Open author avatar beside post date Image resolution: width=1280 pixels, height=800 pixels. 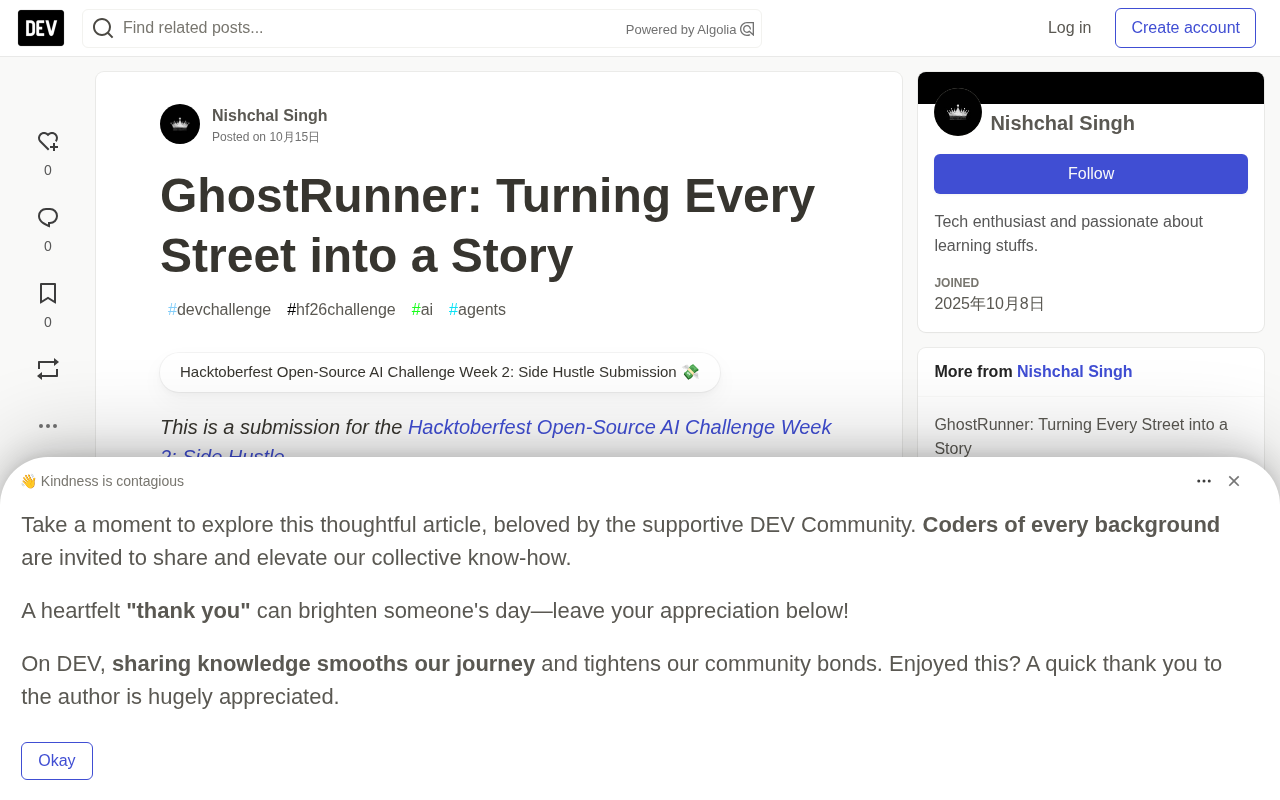[180, 124]
